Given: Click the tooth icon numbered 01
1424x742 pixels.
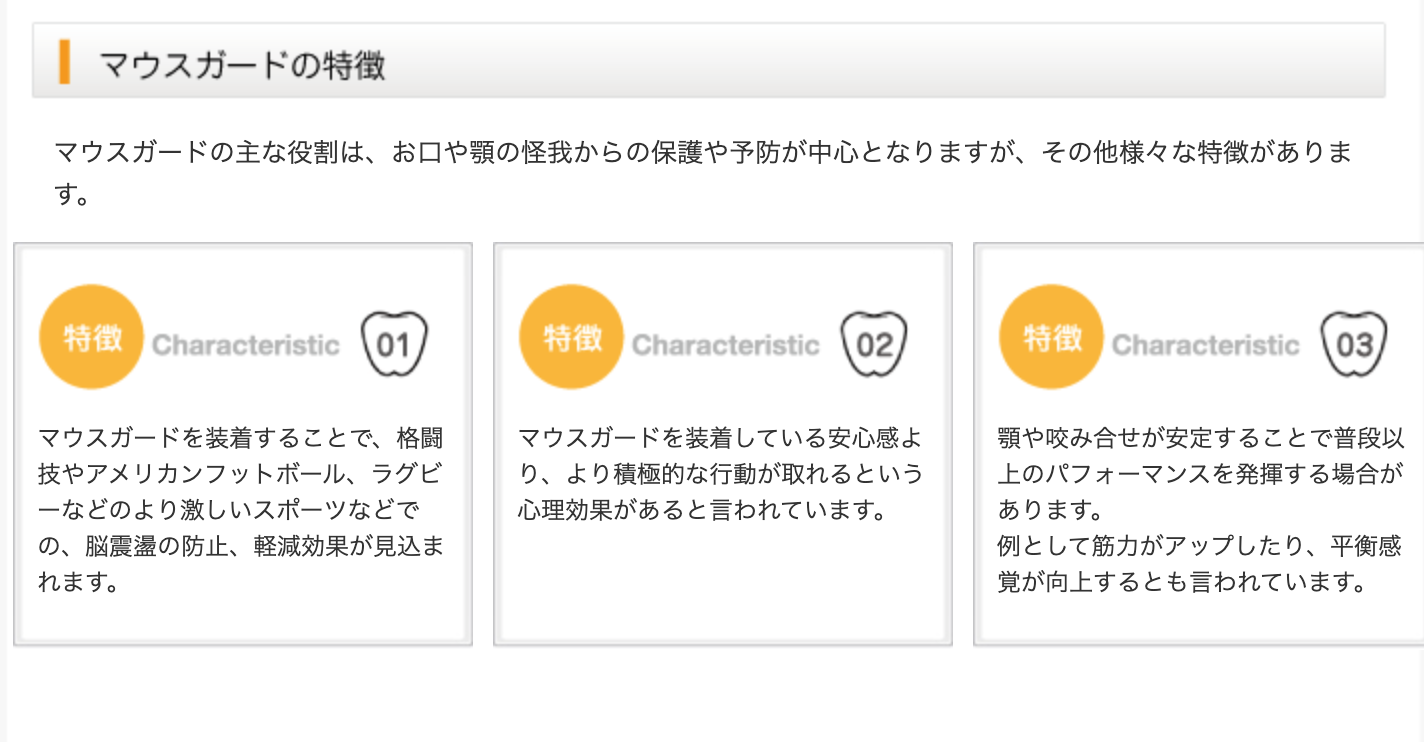Looking at the screenshot, I should pos(393,344).
